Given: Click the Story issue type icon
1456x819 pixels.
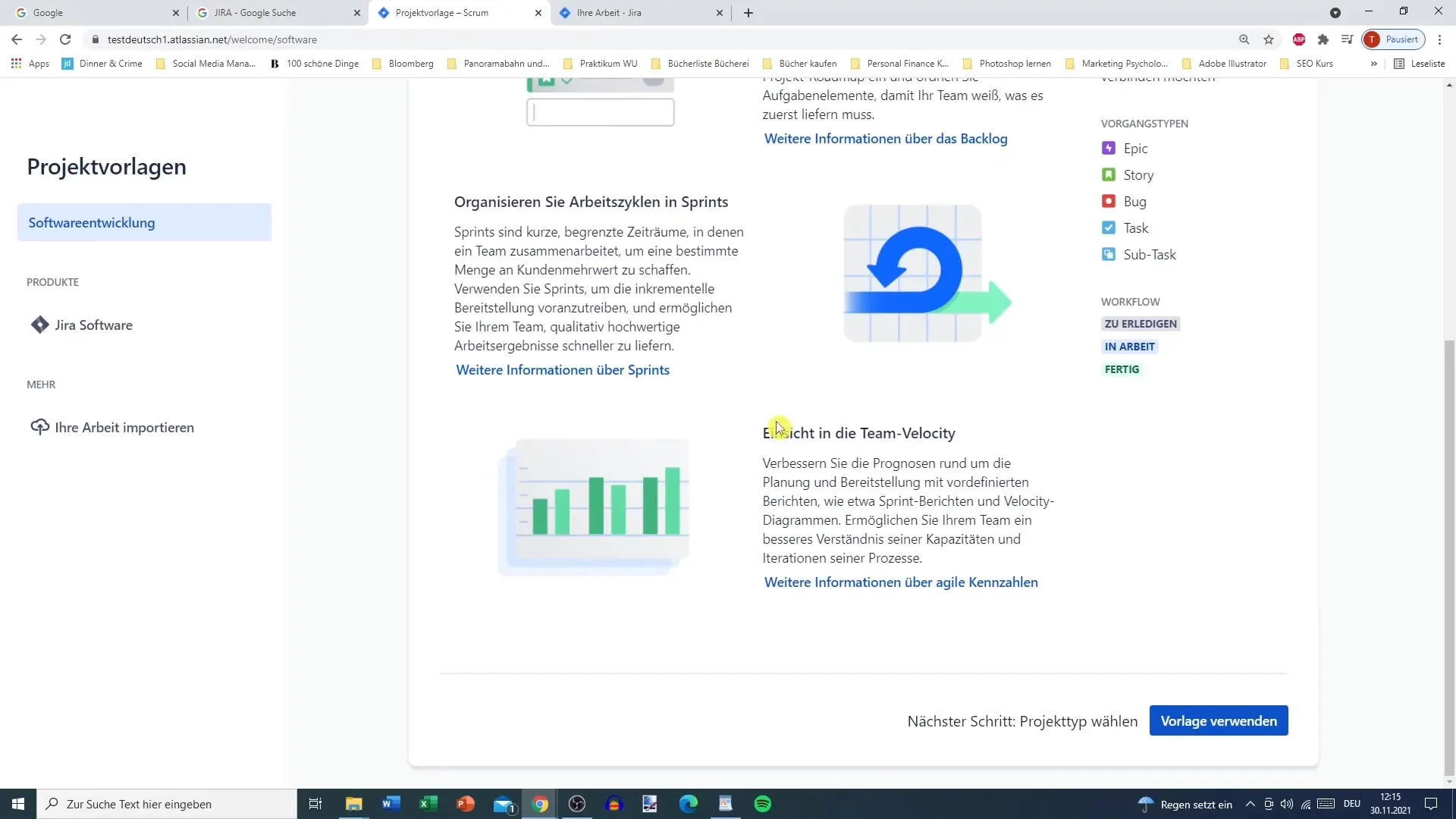Looking at the screenshot, I should click(x=1109, y=175).
